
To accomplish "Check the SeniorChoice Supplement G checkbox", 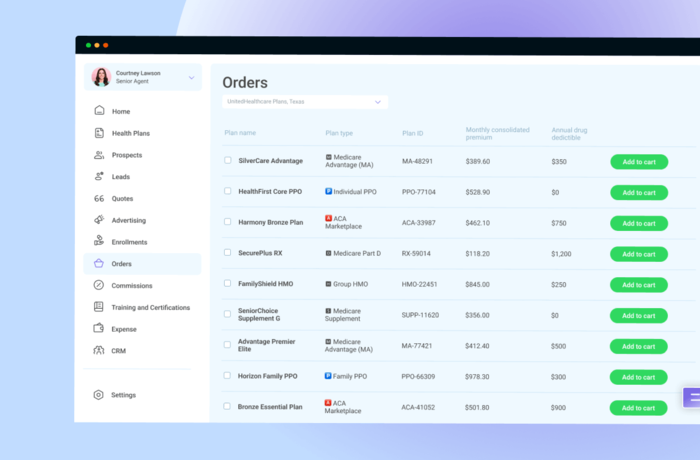I will point(227,314).
